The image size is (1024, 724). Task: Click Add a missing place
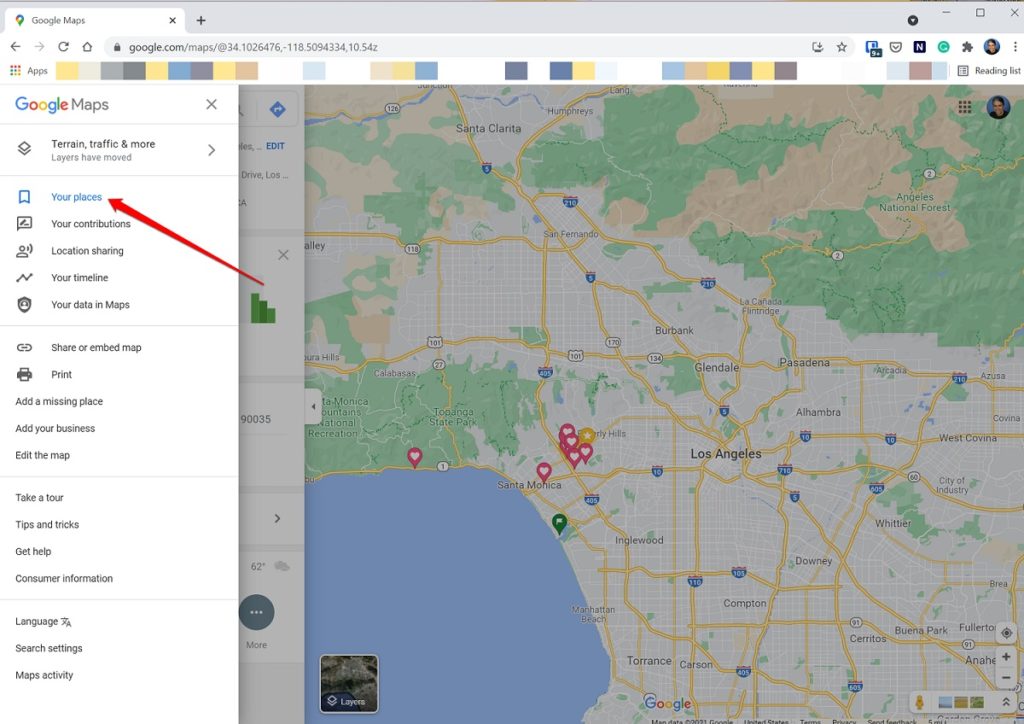pyautogui.click(x=59, y=402)
